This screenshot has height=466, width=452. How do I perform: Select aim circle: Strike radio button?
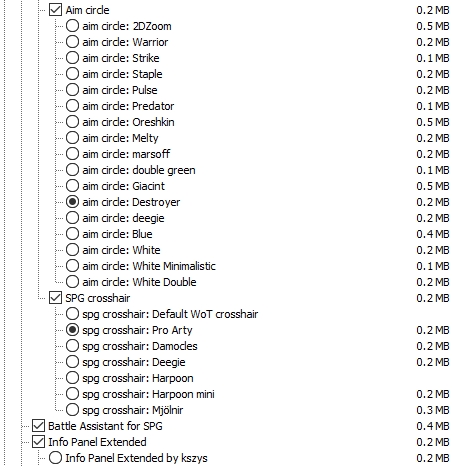(x=72, y=58)
